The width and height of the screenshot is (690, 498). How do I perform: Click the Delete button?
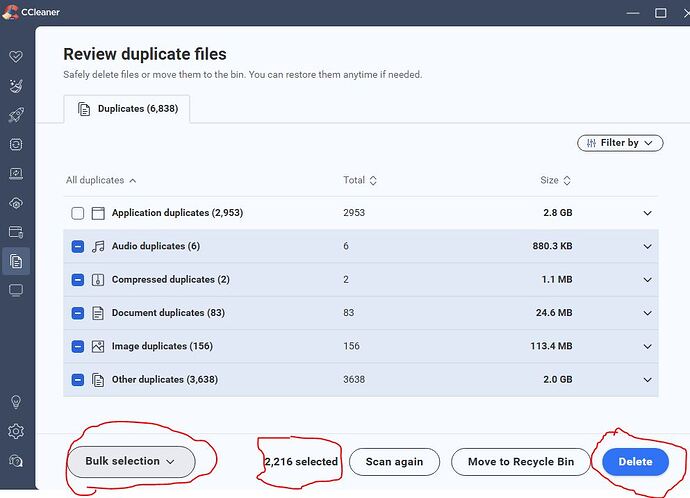635,461
